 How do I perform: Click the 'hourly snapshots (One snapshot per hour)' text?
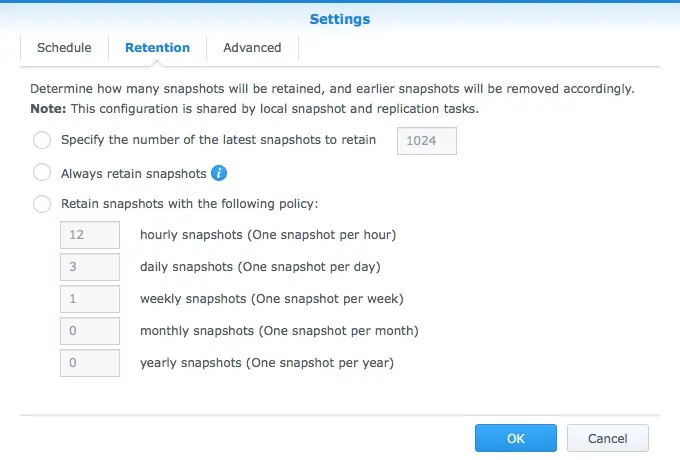(x=268, y=235)
